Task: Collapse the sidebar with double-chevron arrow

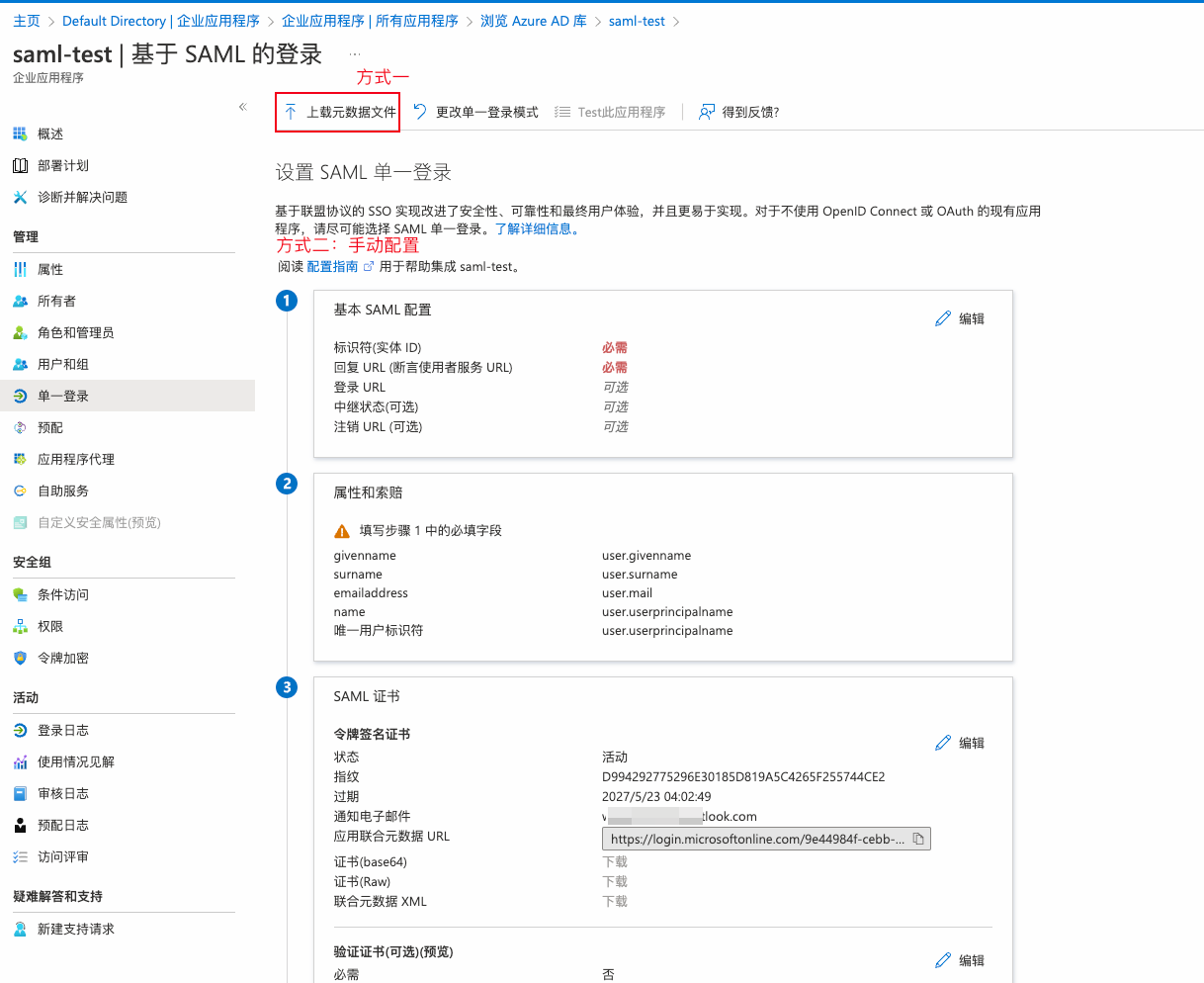Action: tap(242, 107)
